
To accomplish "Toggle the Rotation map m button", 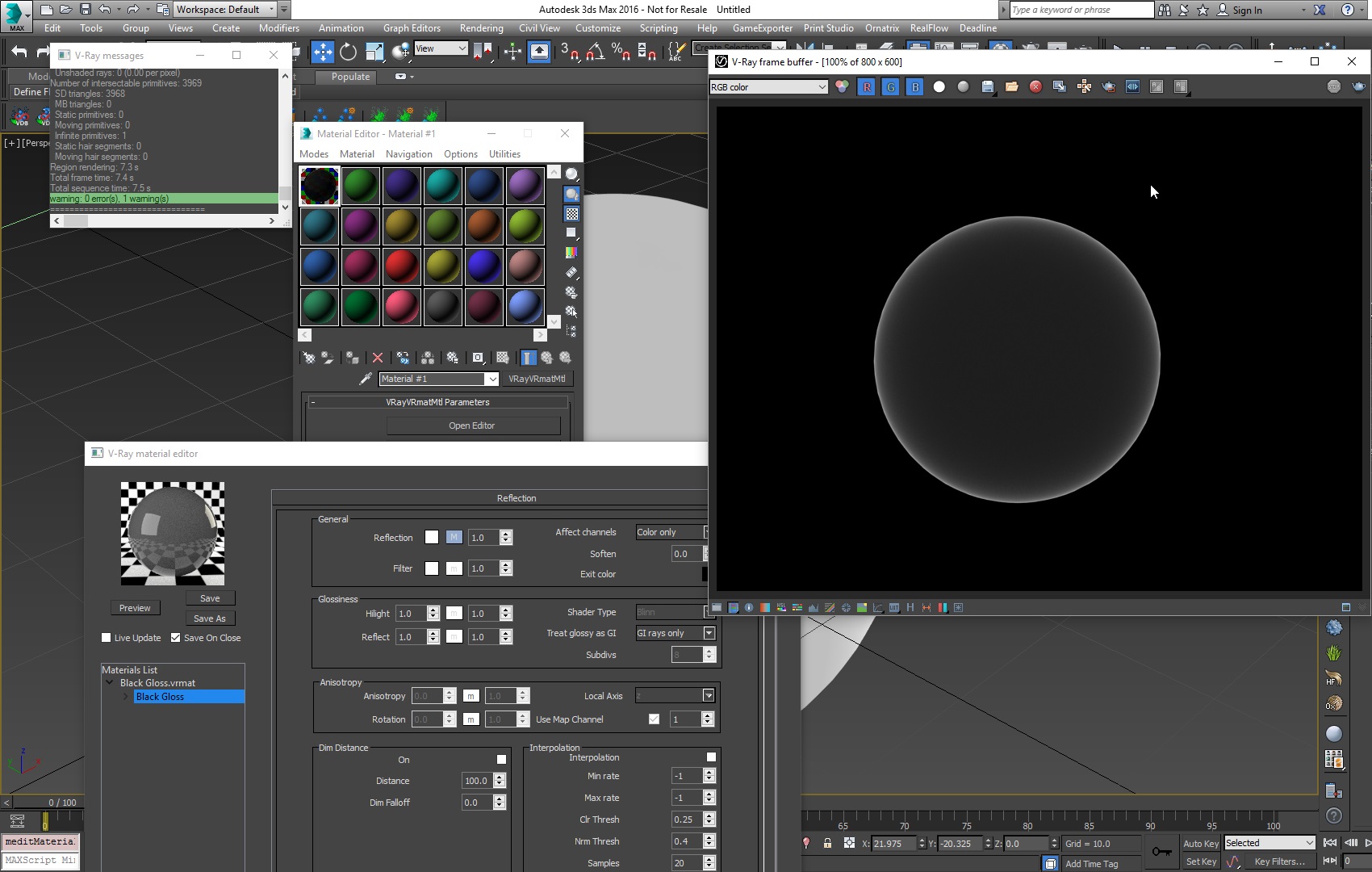I will [471, 719].
